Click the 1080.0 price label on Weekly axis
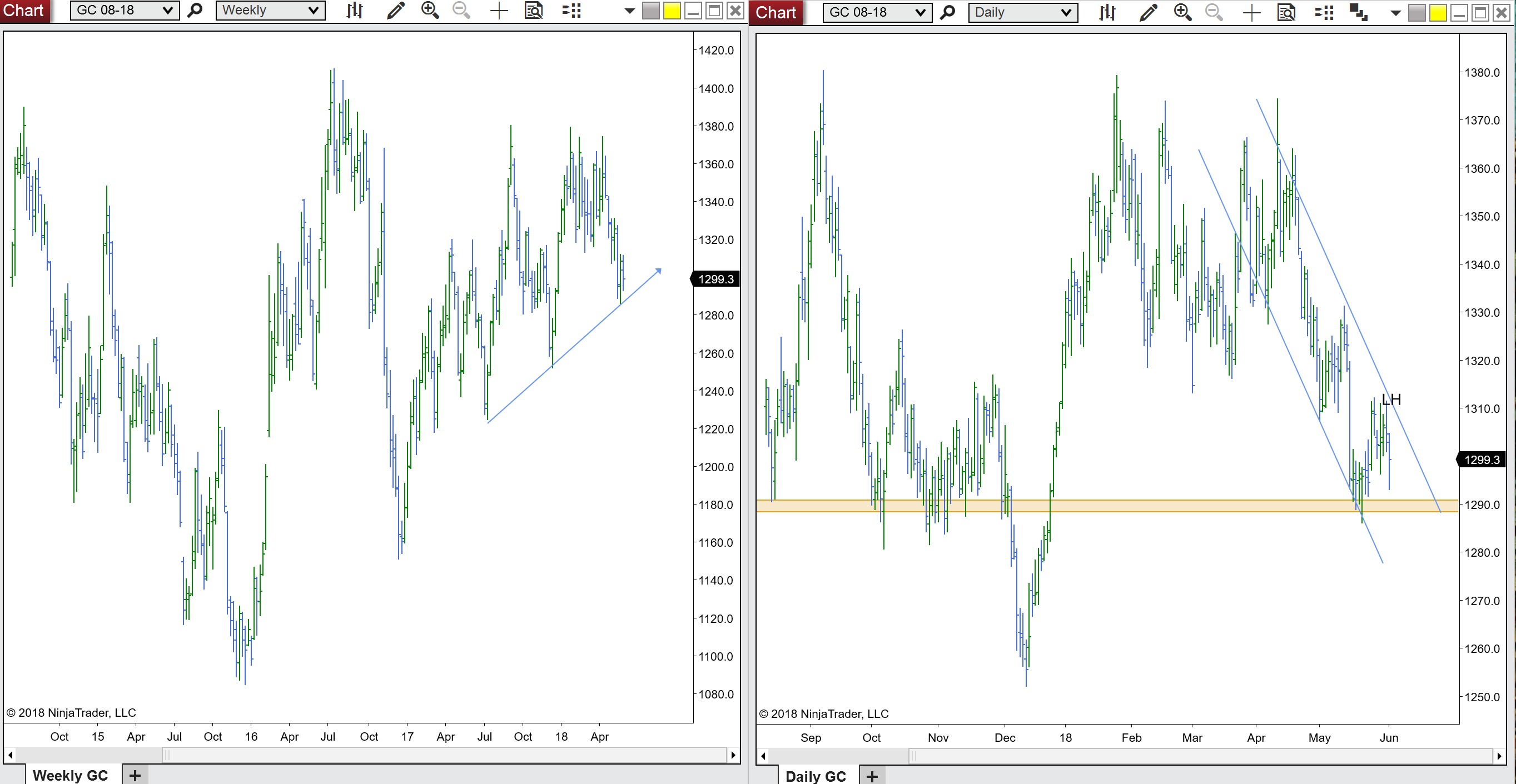This screenshot has height=784, width=1516. (x=716, y=695)
